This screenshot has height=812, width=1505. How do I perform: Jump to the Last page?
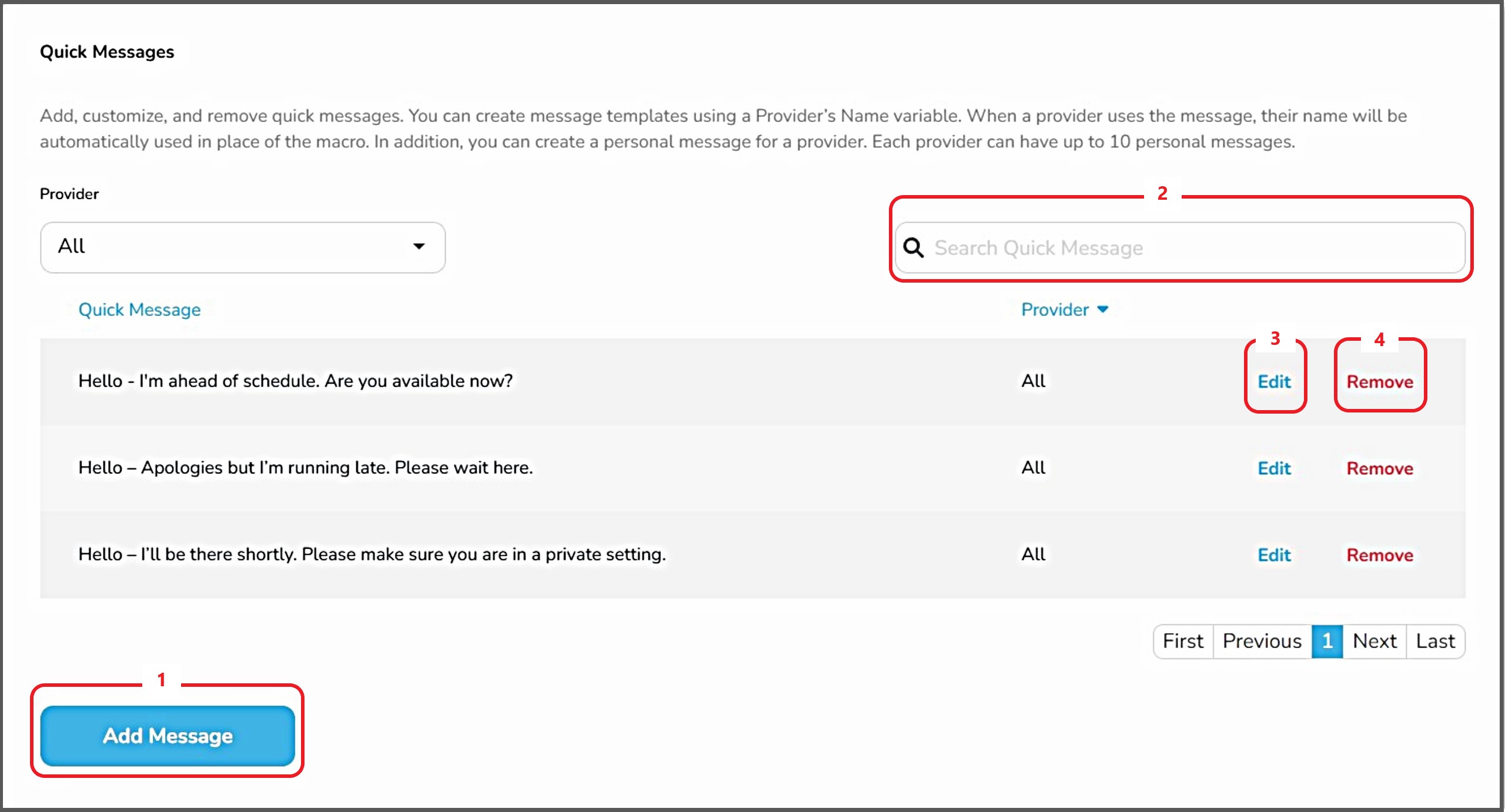pos(1435,641)
